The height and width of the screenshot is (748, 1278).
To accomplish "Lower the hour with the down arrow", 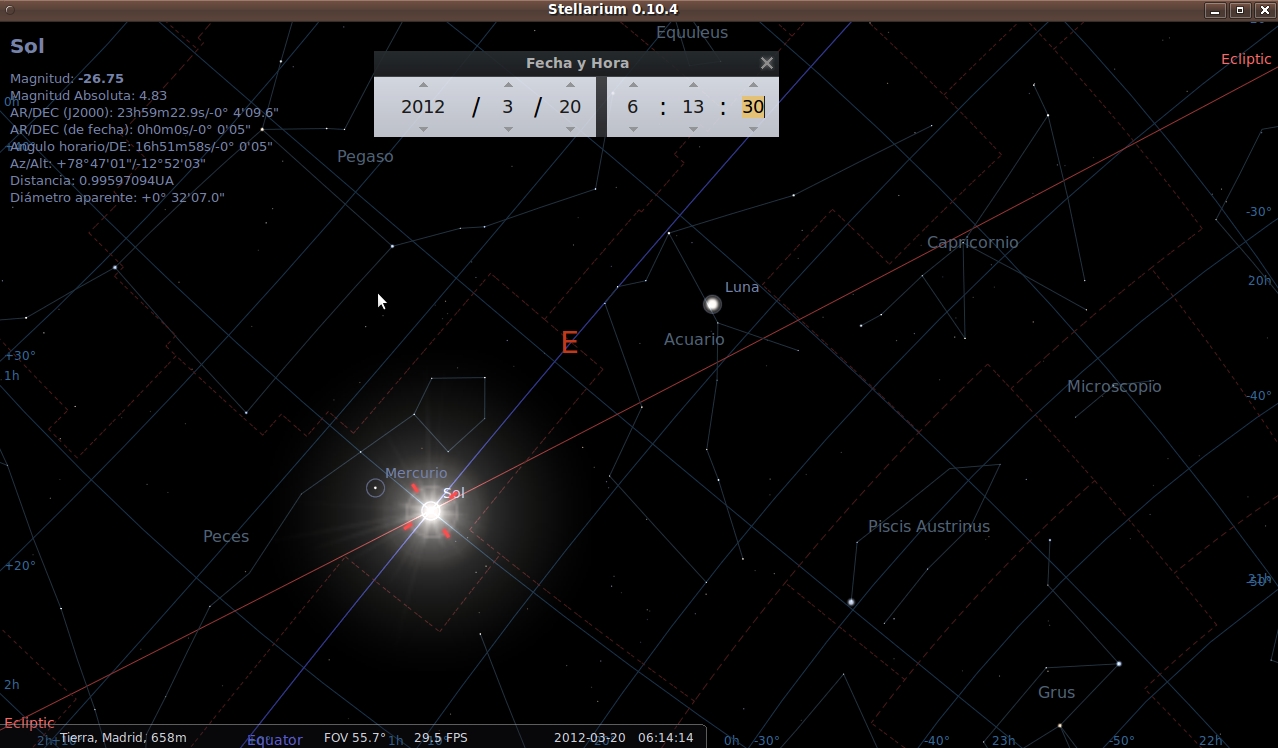I will point(633,129).
